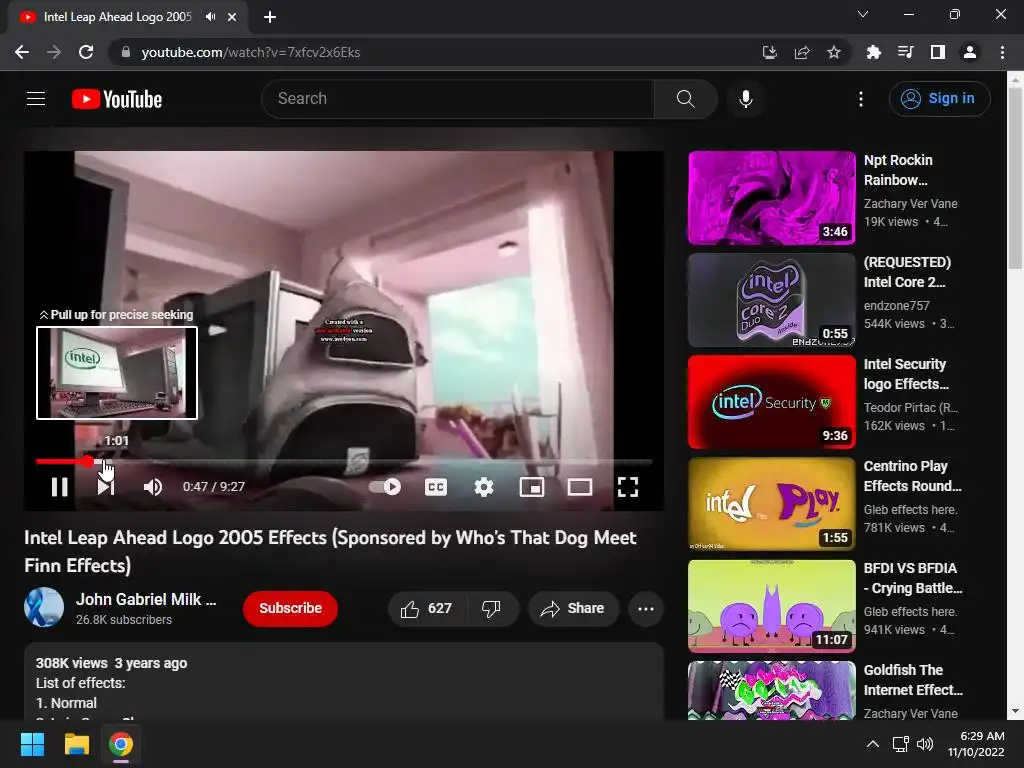Viewport: 1024px width, 768px height.
Task: Open YouTube settings three-dot menu
Action: tap(861, 99)
